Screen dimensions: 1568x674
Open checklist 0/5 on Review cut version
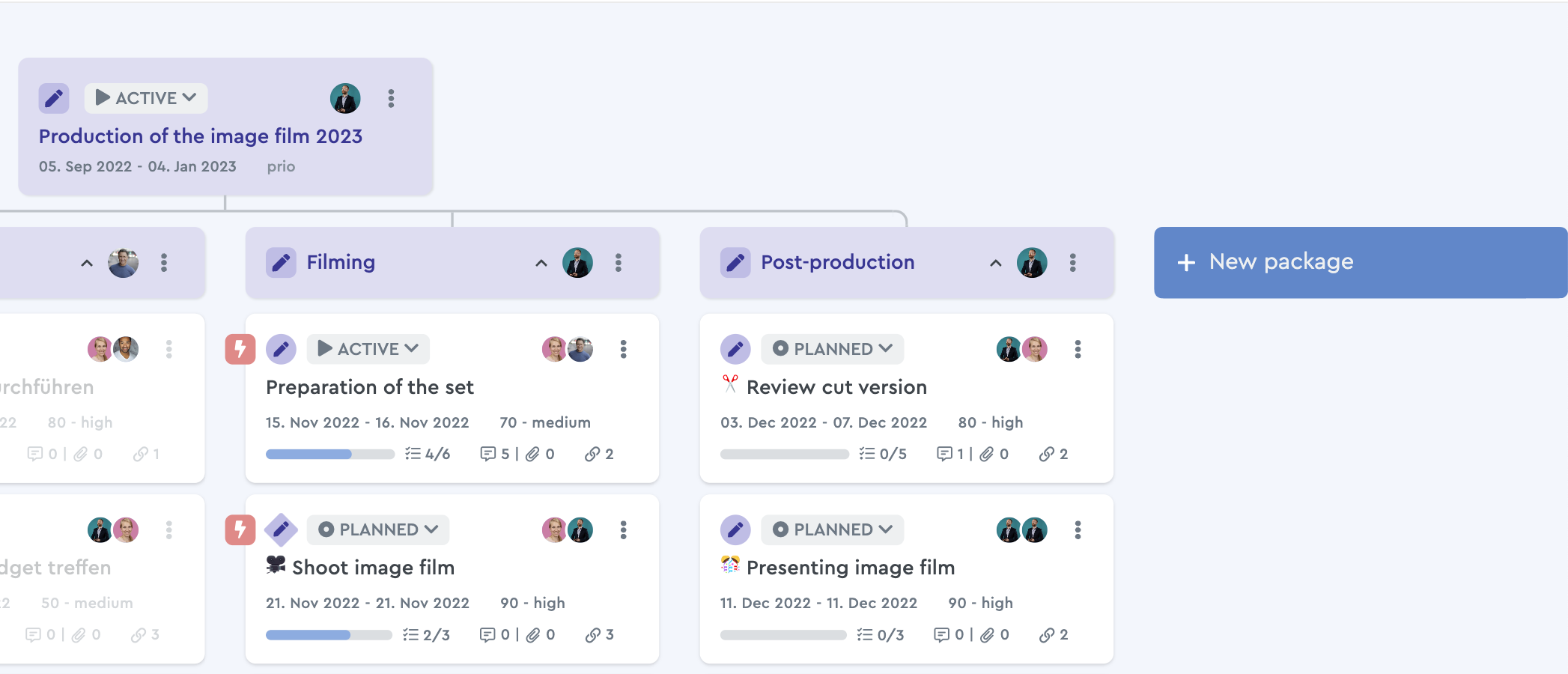[x=882, y=454]
